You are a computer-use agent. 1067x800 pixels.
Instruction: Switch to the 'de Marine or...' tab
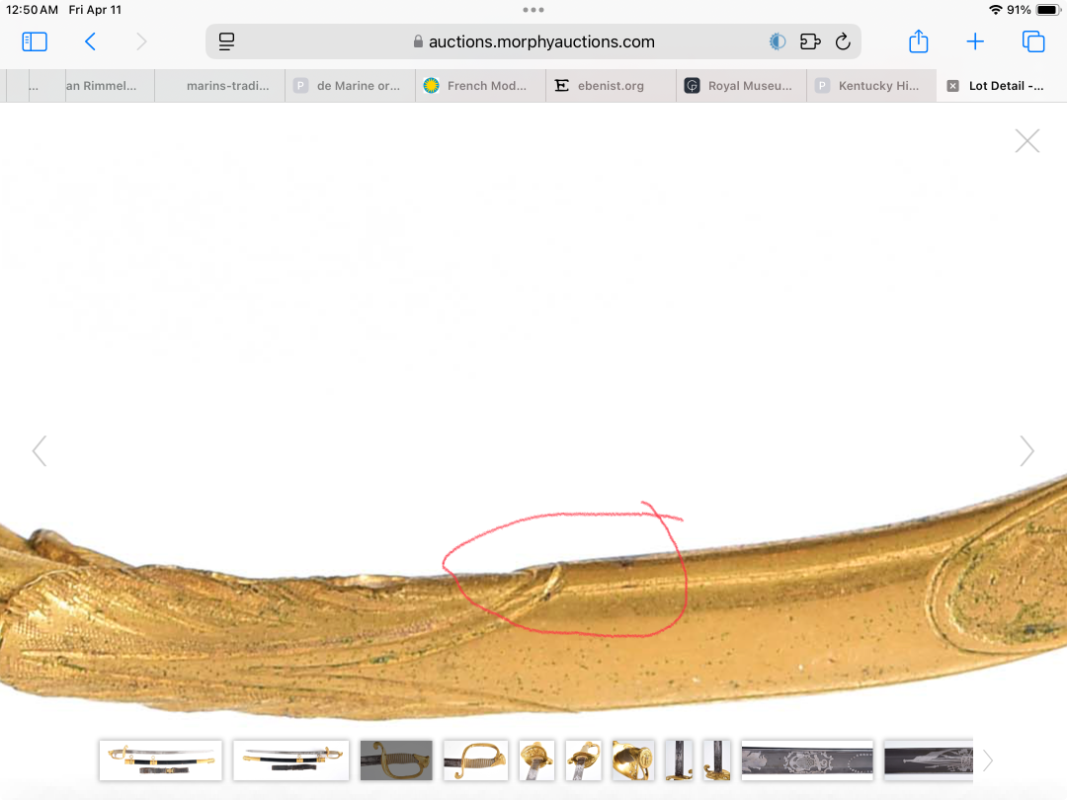coord(350,86)
